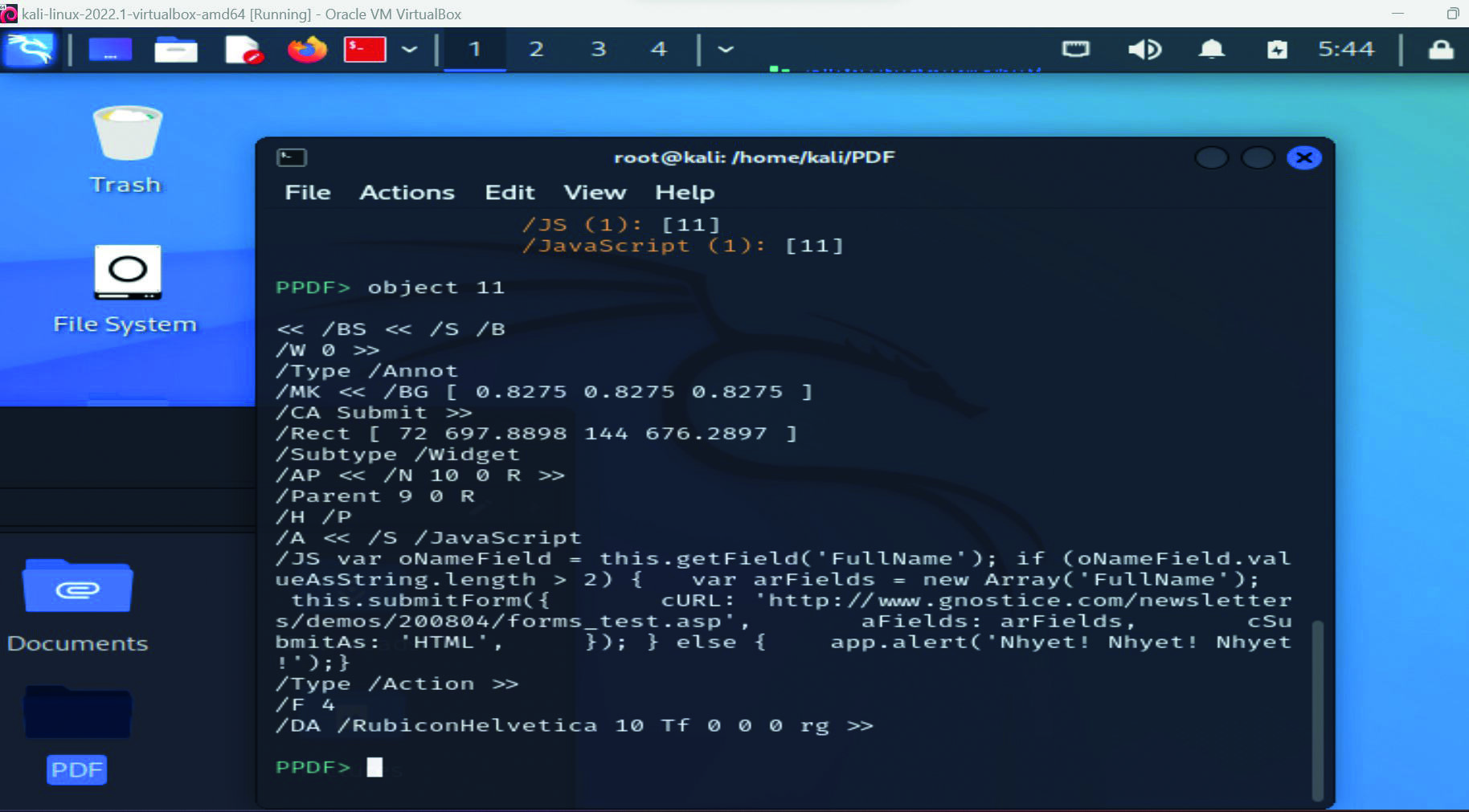
Task: Expand the panel dropdown after workspaces
Action: point(726,50)
